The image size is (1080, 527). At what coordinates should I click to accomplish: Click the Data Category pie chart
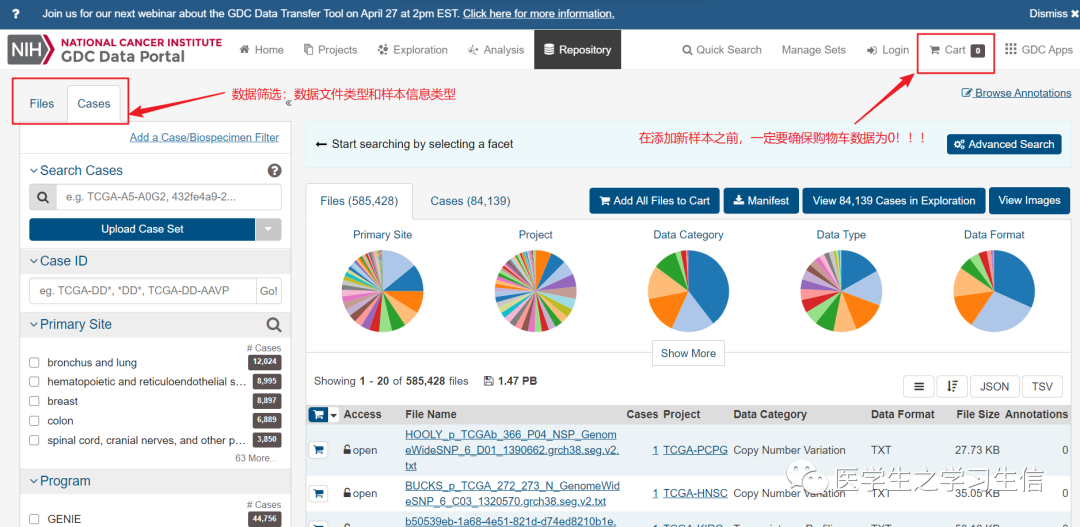(x=688, y=291)
